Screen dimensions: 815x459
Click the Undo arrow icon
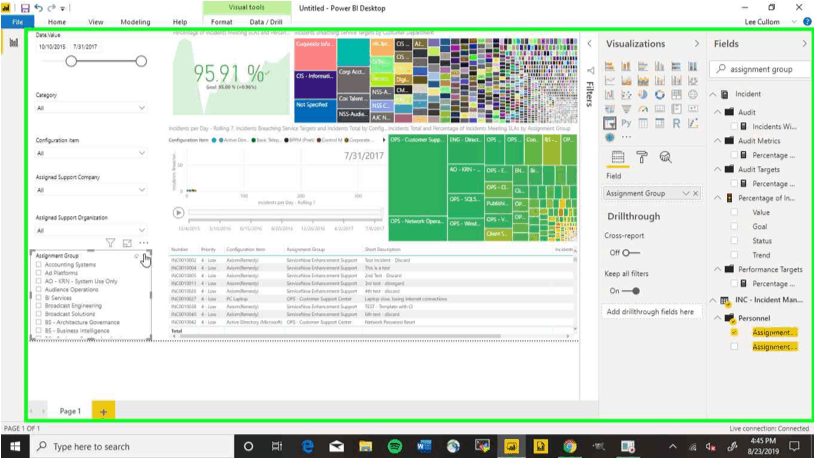(38, 8)
